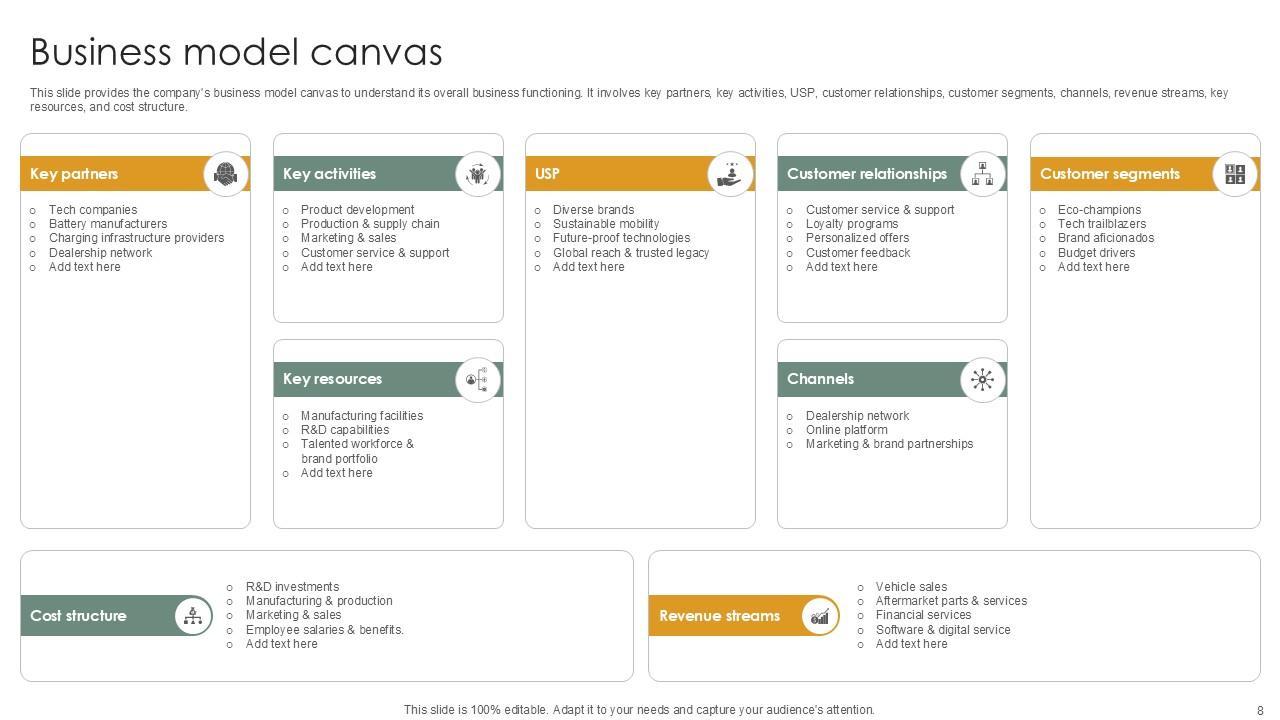Click the 'USP' header label
This screenshot has width=1280, height=720.
click(x=547, y=174)
